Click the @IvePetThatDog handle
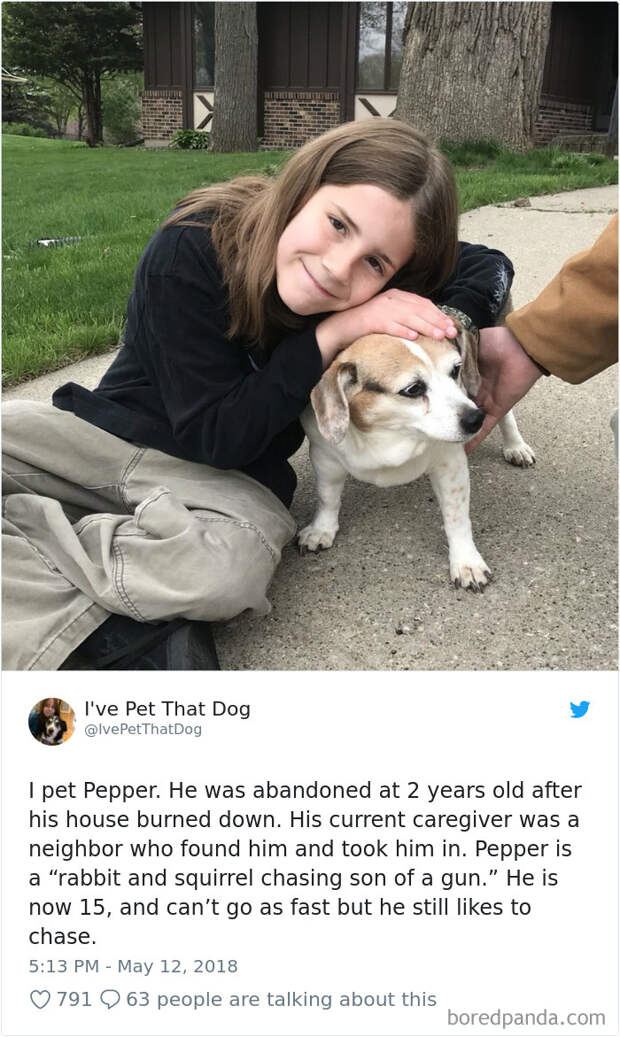The height and width of the screenshot is (1037, 620). tap(143, 729)
